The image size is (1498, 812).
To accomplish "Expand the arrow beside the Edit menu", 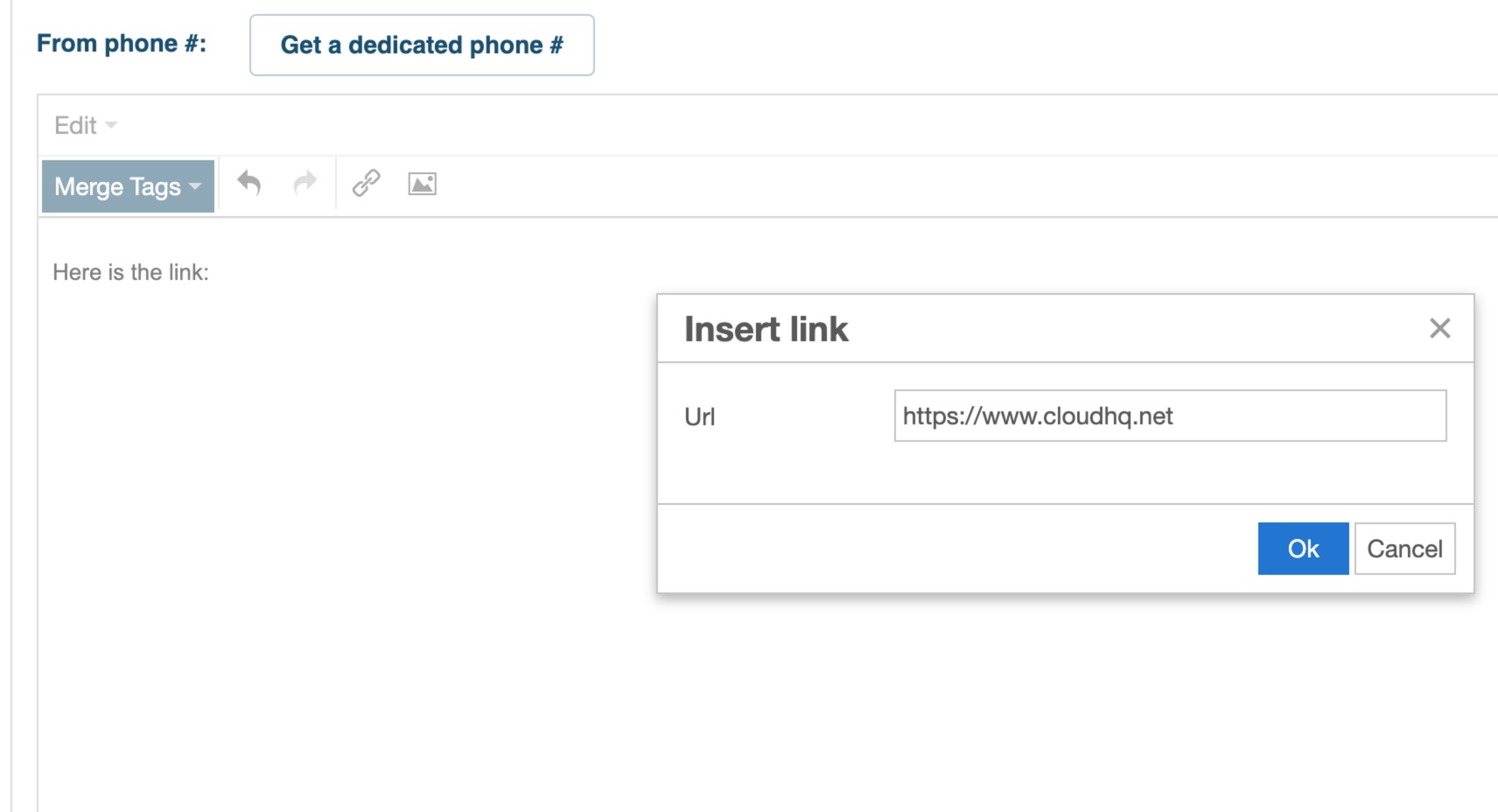I will click(x=110, y=126).
